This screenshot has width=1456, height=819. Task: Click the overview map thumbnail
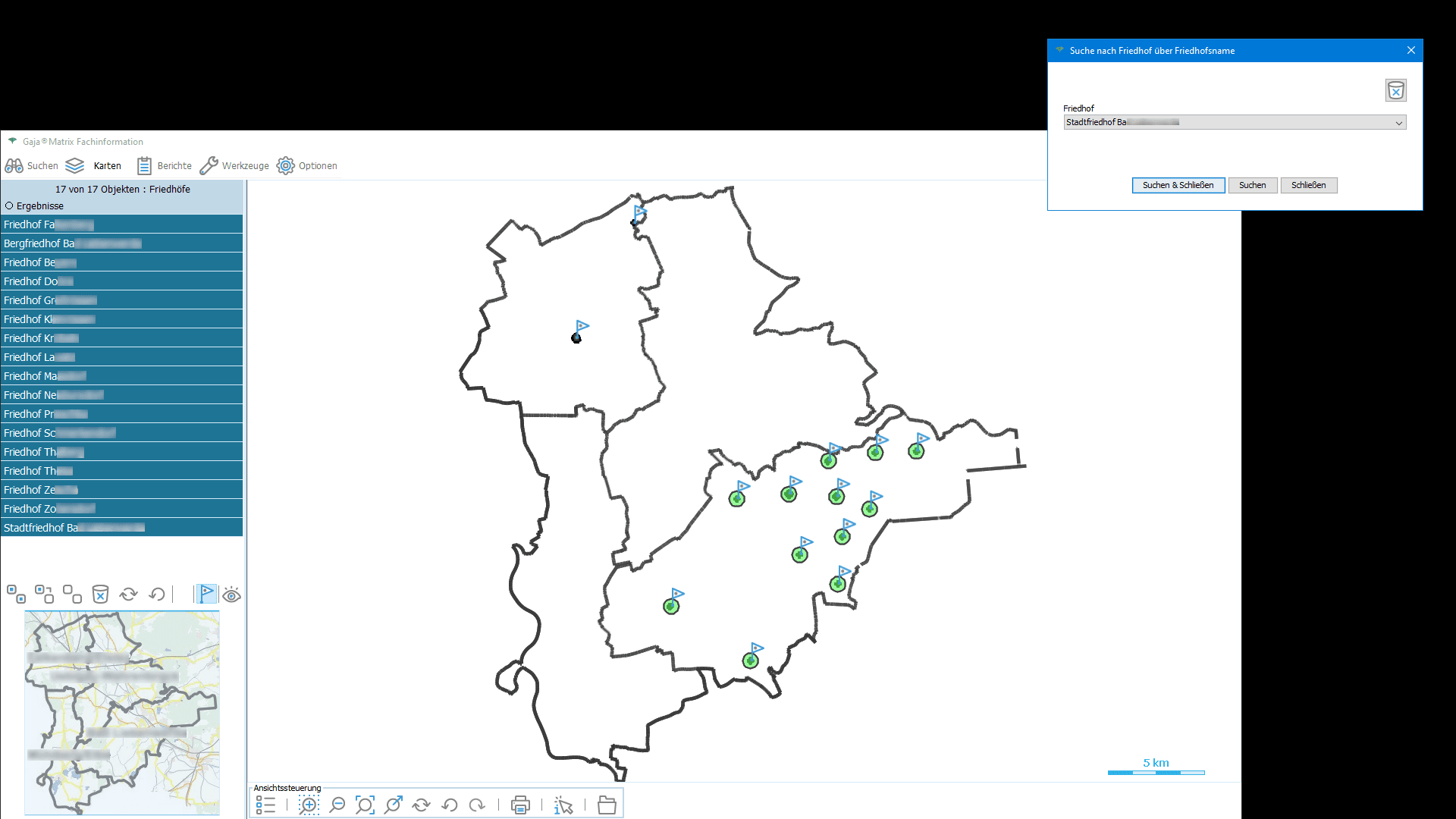click(122, 713)
